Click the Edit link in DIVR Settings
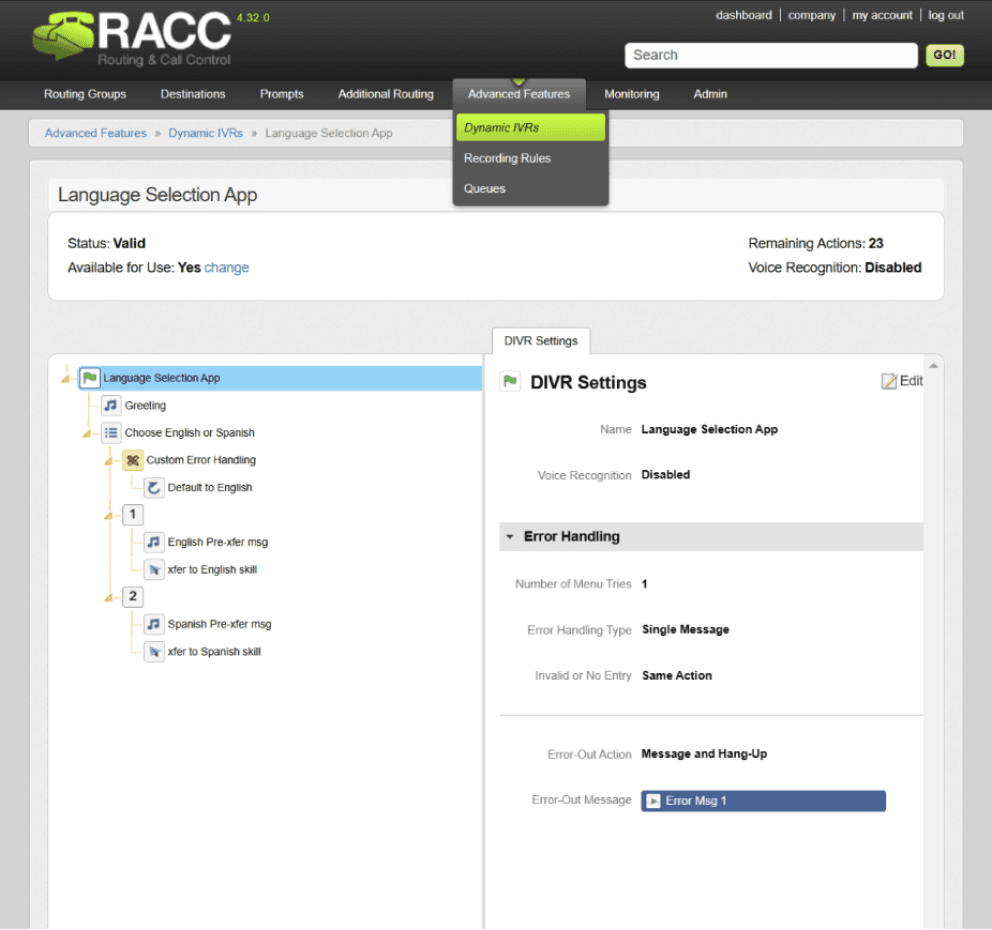992x930 pixels. (x=910, y=381)
